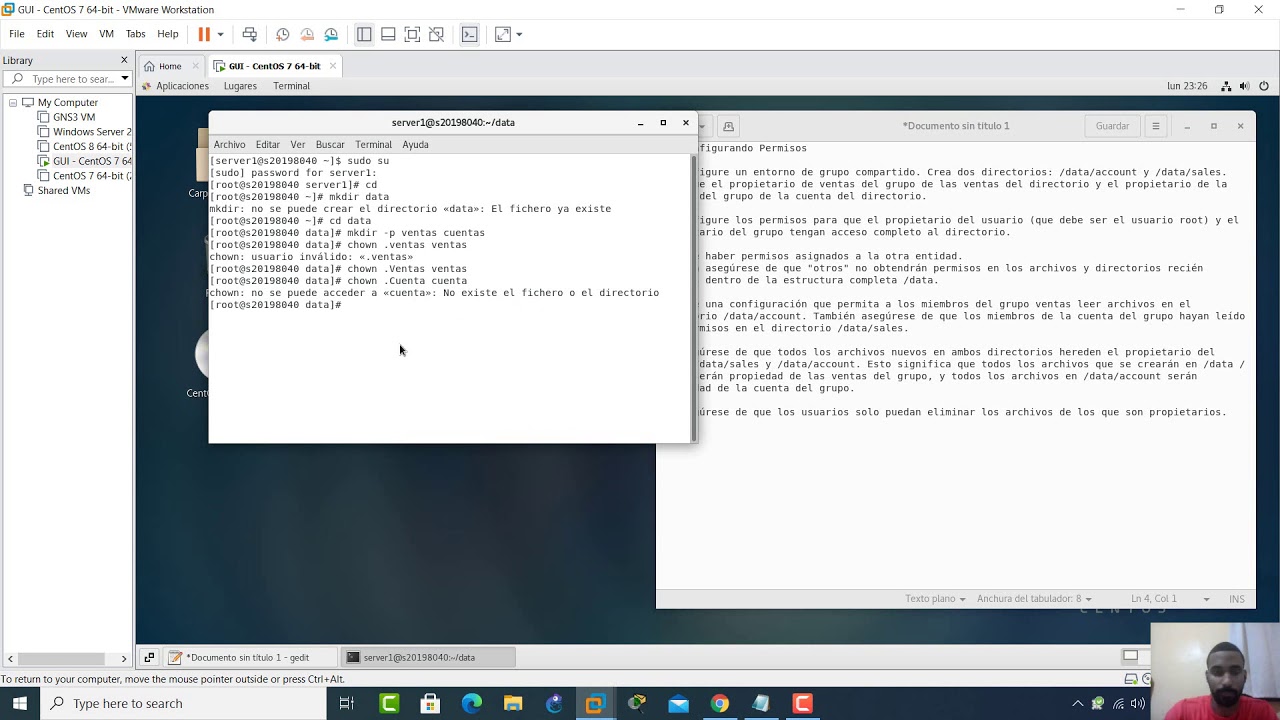Open the terminal Archivo menu
The image size is (1280, 720).
pyautogui.click(x=229, y=145)
